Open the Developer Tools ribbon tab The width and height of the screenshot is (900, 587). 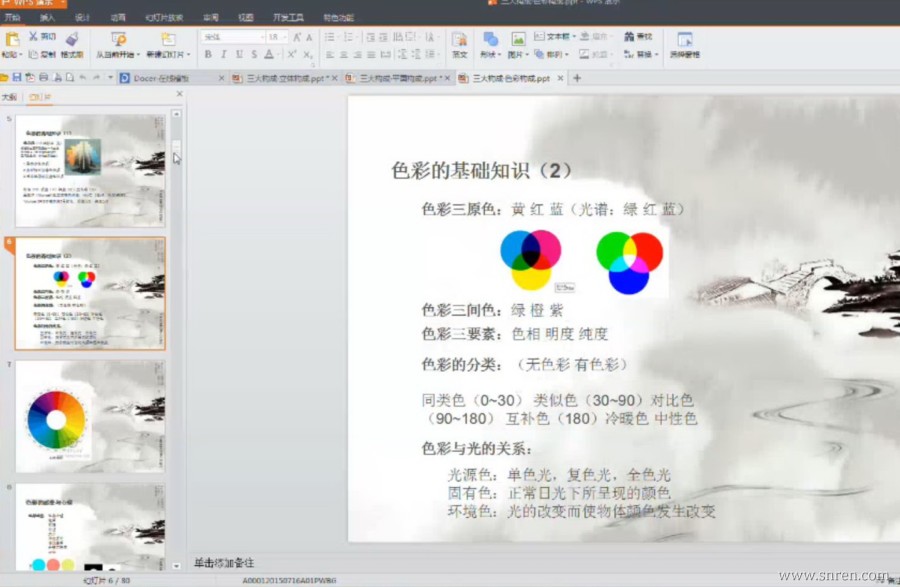pos(288,17)
